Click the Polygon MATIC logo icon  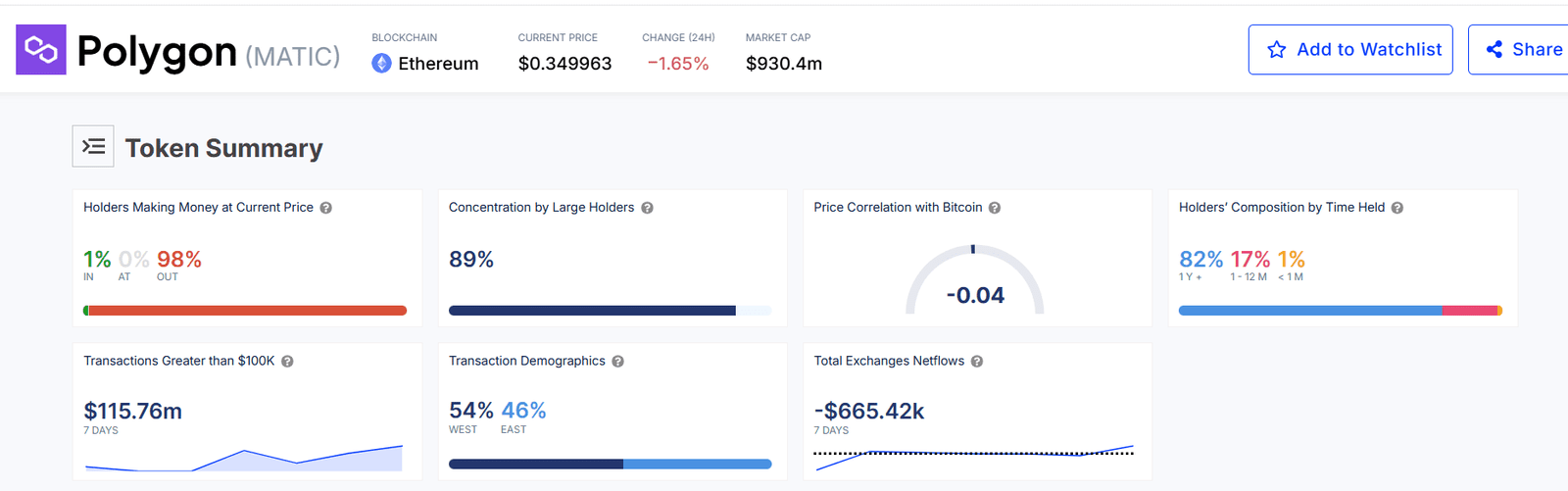click(41, 50)
